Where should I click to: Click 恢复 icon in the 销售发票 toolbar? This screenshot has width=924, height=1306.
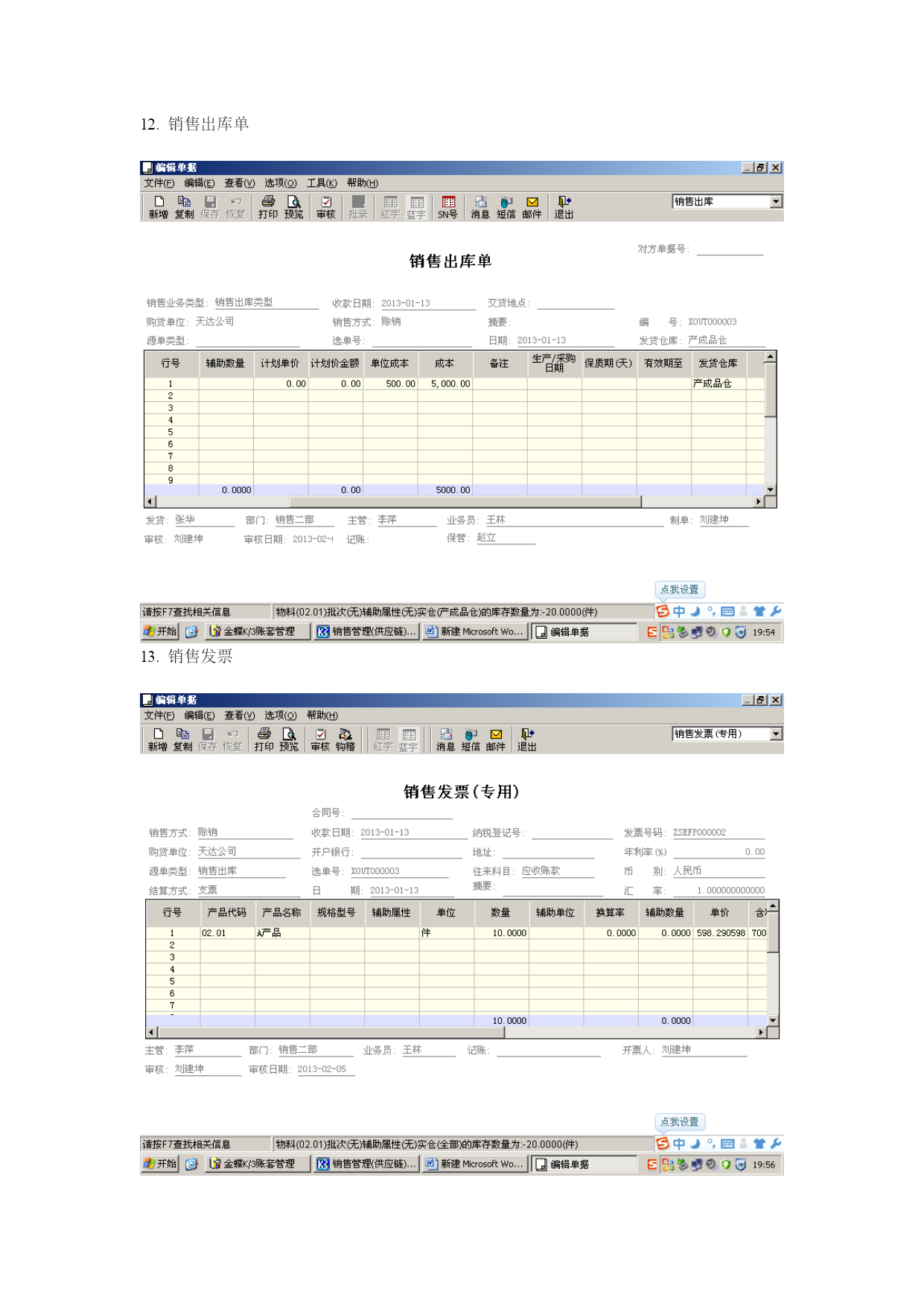232,739
